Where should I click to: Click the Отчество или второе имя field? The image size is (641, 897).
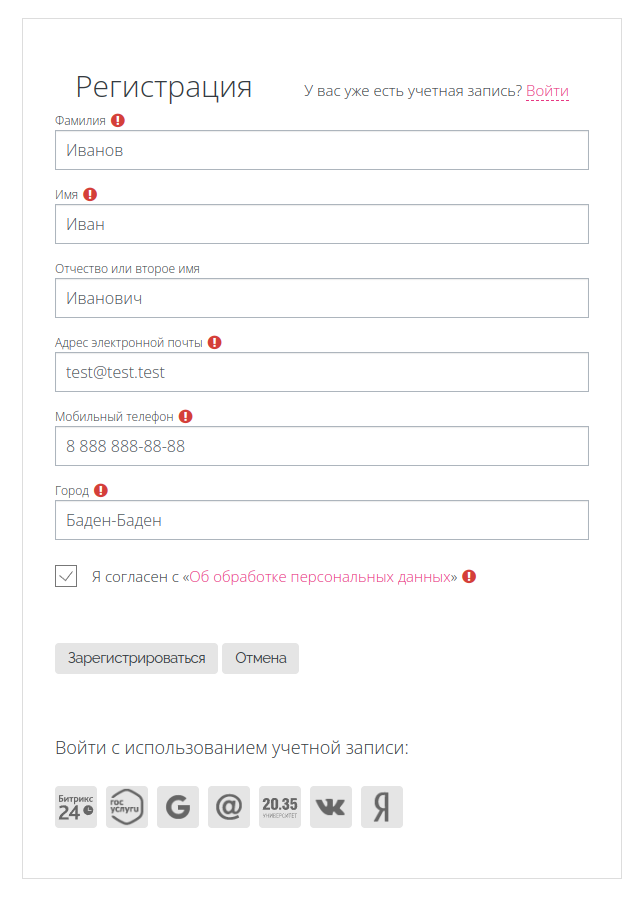tap(321, 299)
